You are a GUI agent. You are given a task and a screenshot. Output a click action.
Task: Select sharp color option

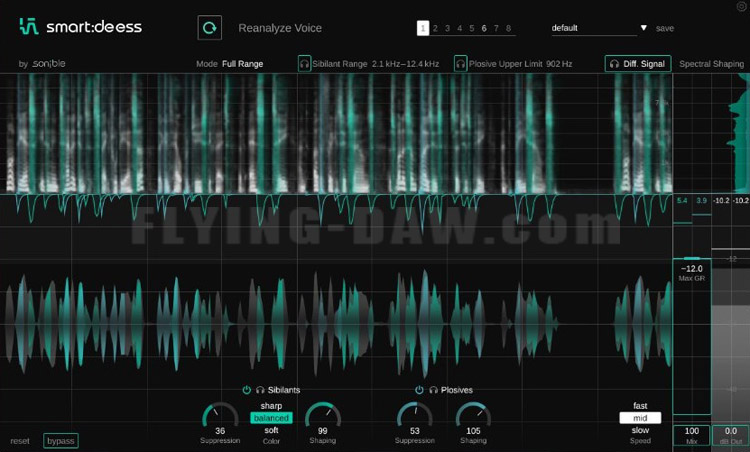coord(271,406)
